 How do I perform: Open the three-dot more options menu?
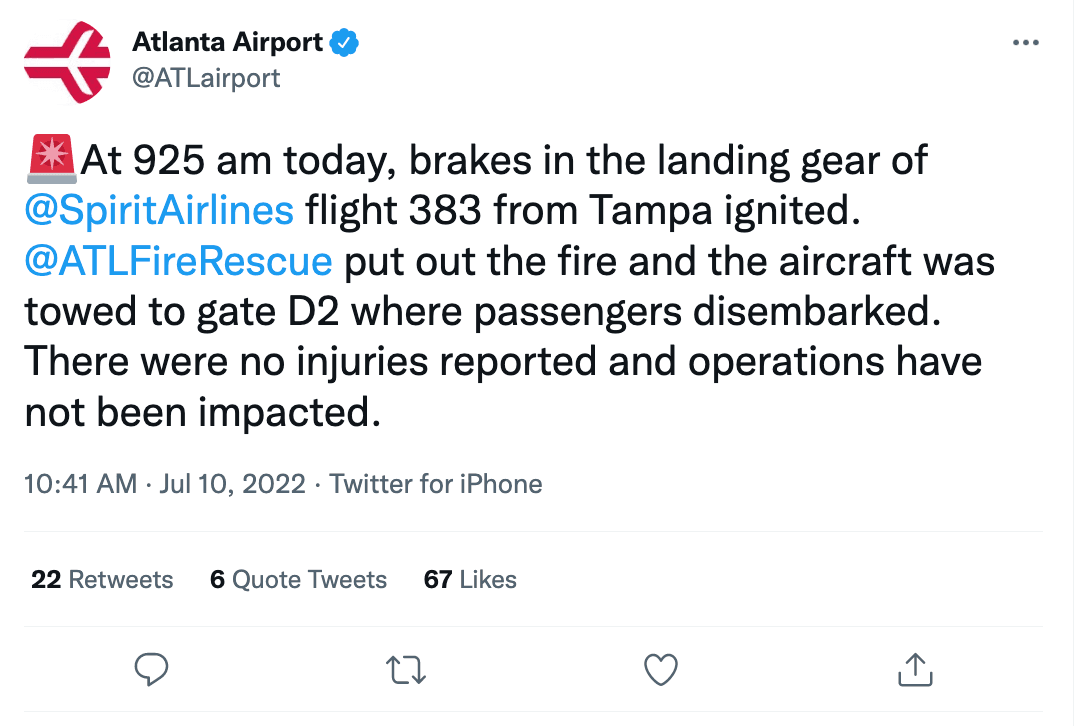click(x=1027, y=43)
